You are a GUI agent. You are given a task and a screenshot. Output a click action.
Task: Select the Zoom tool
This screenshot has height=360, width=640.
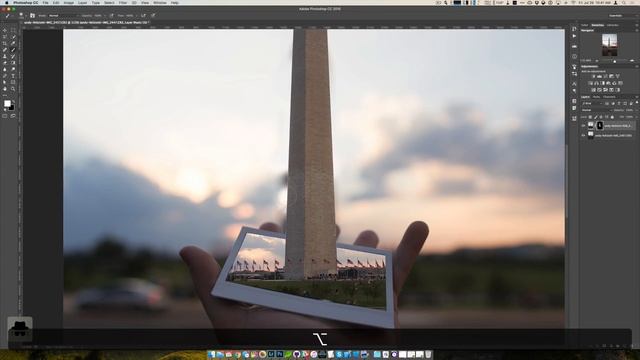tap(13, 89)
